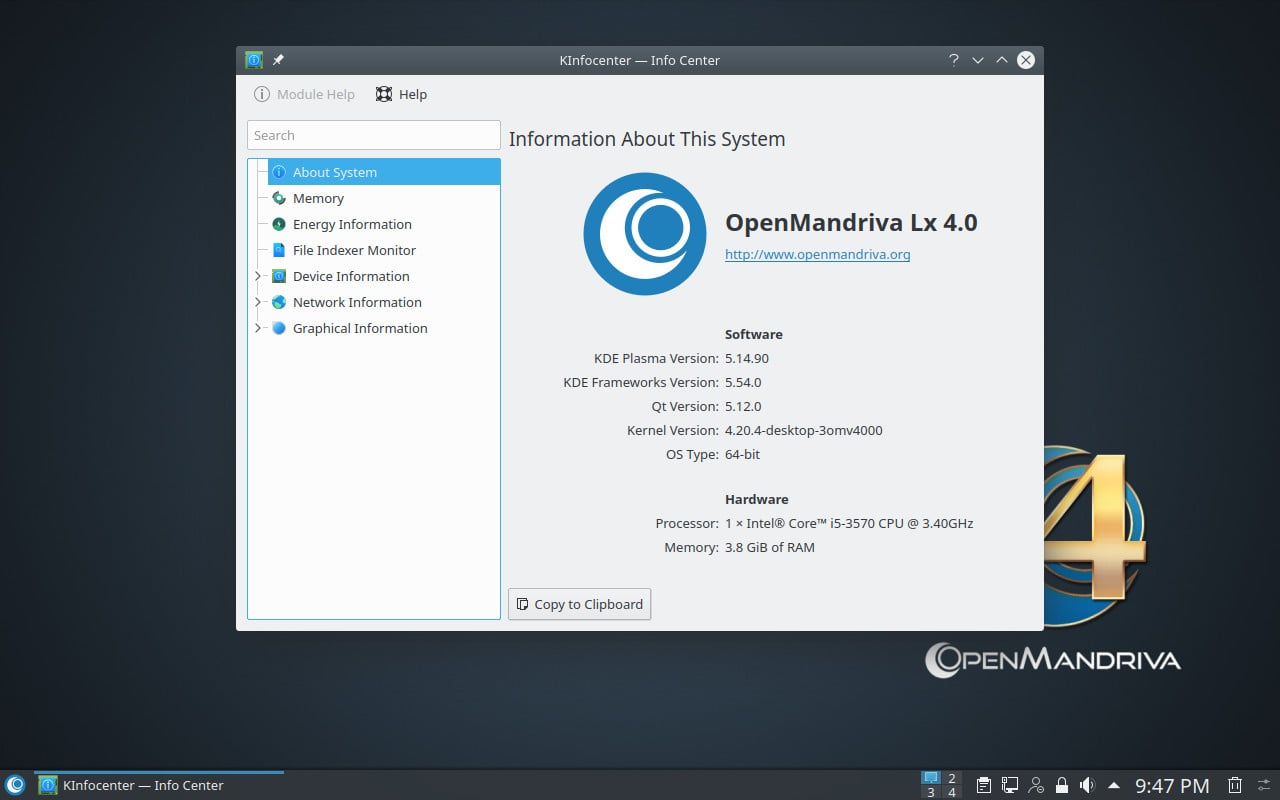This screenshot has width=1280, height=800.
Task: Toggle the user switcher tray icon
Action: [1036, 785]
